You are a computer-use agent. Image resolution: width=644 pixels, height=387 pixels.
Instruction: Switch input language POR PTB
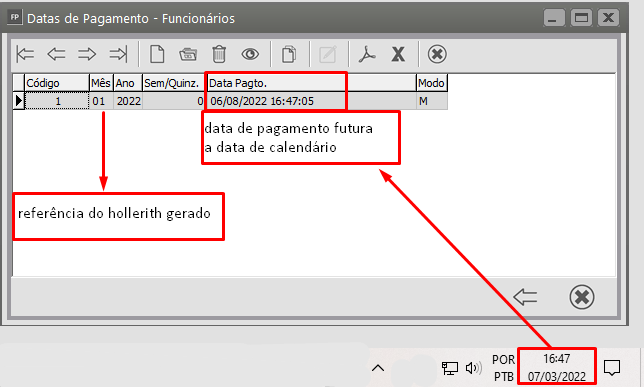tap(503, 368)
